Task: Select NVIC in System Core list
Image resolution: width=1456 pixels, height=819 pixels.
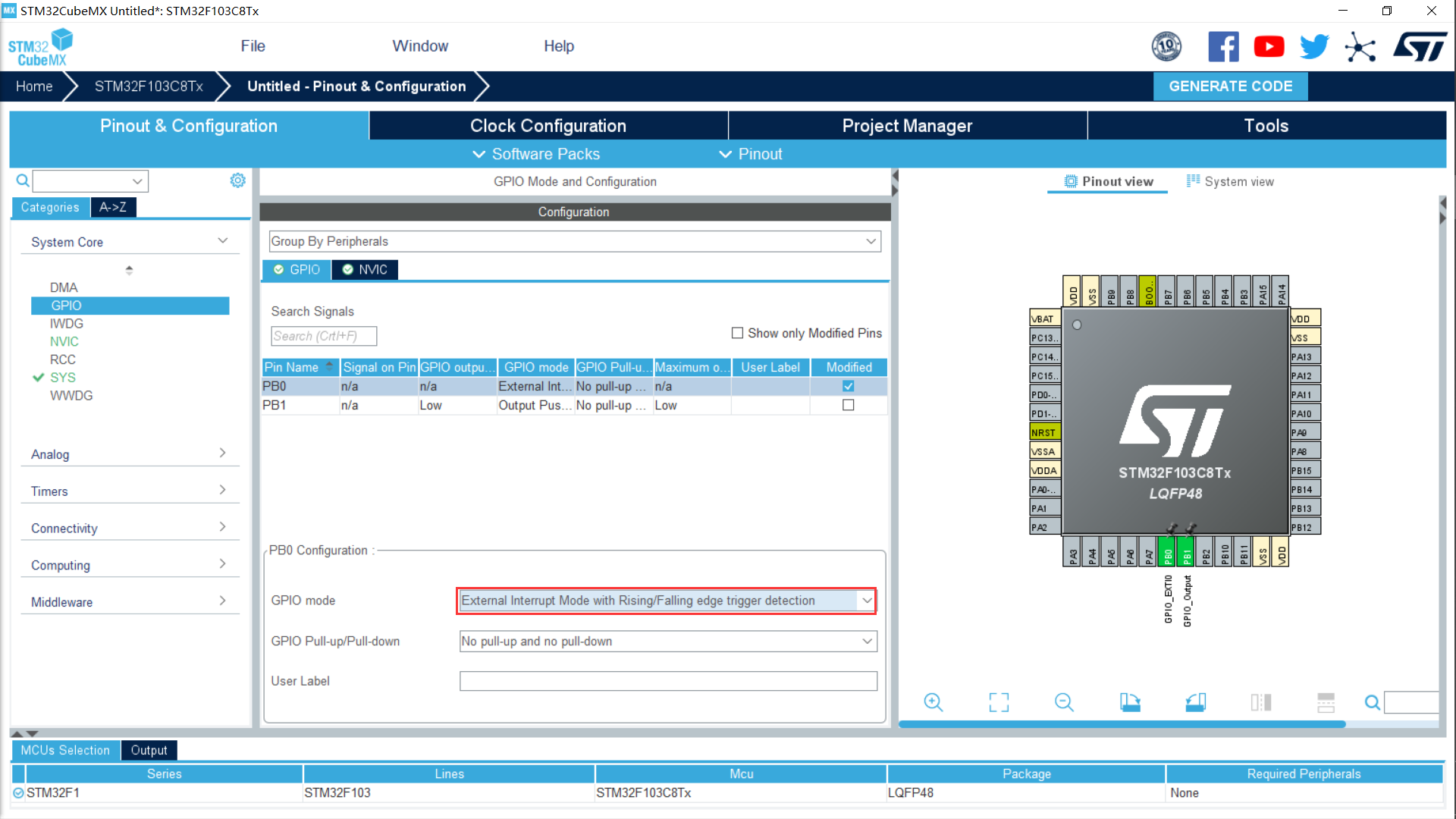Action: [64, 342]
